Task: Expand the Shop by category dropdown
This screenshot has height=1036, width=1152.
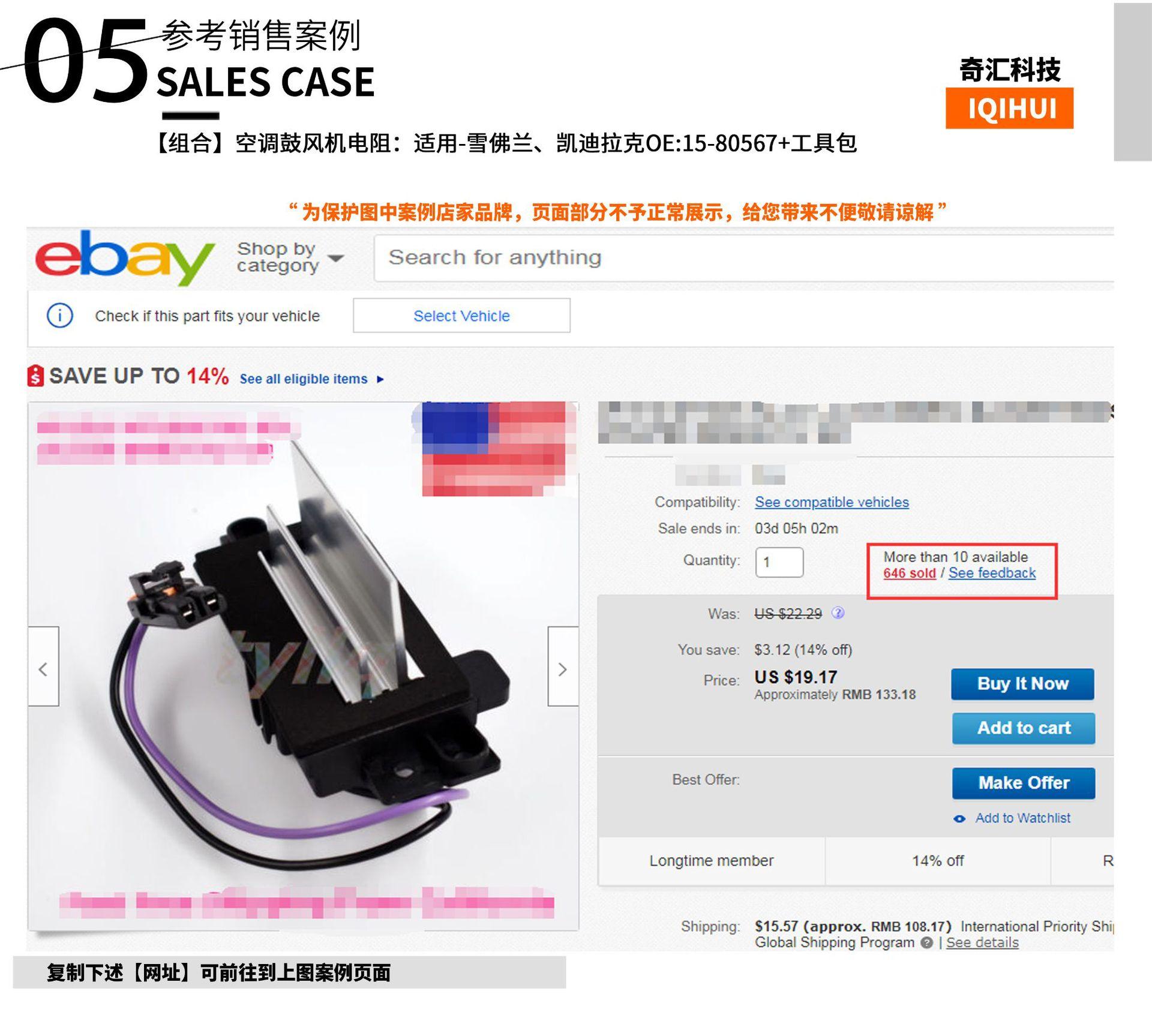Action: click(290, 257)
